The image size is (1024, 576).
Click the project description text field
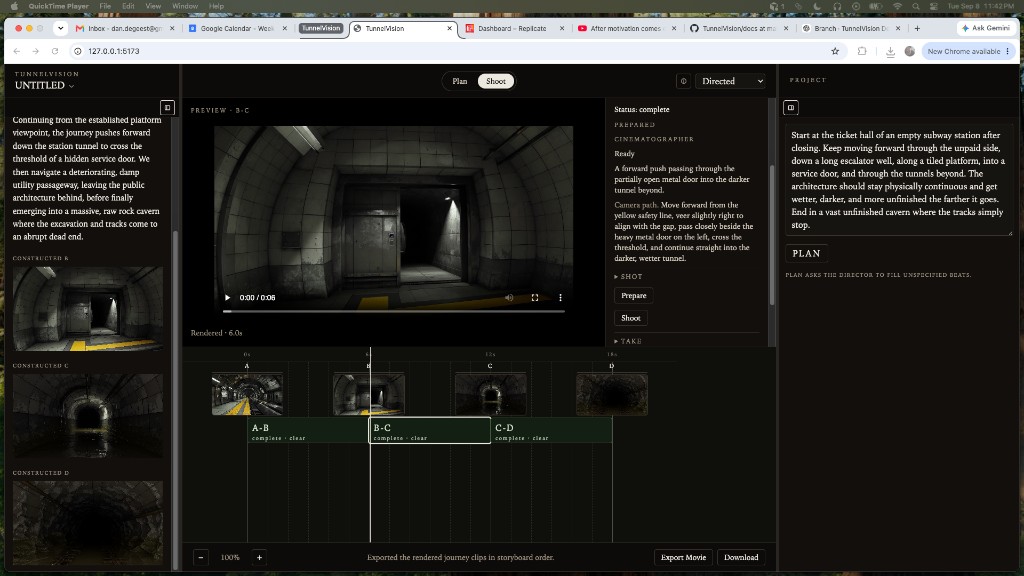tap(899, 180)
